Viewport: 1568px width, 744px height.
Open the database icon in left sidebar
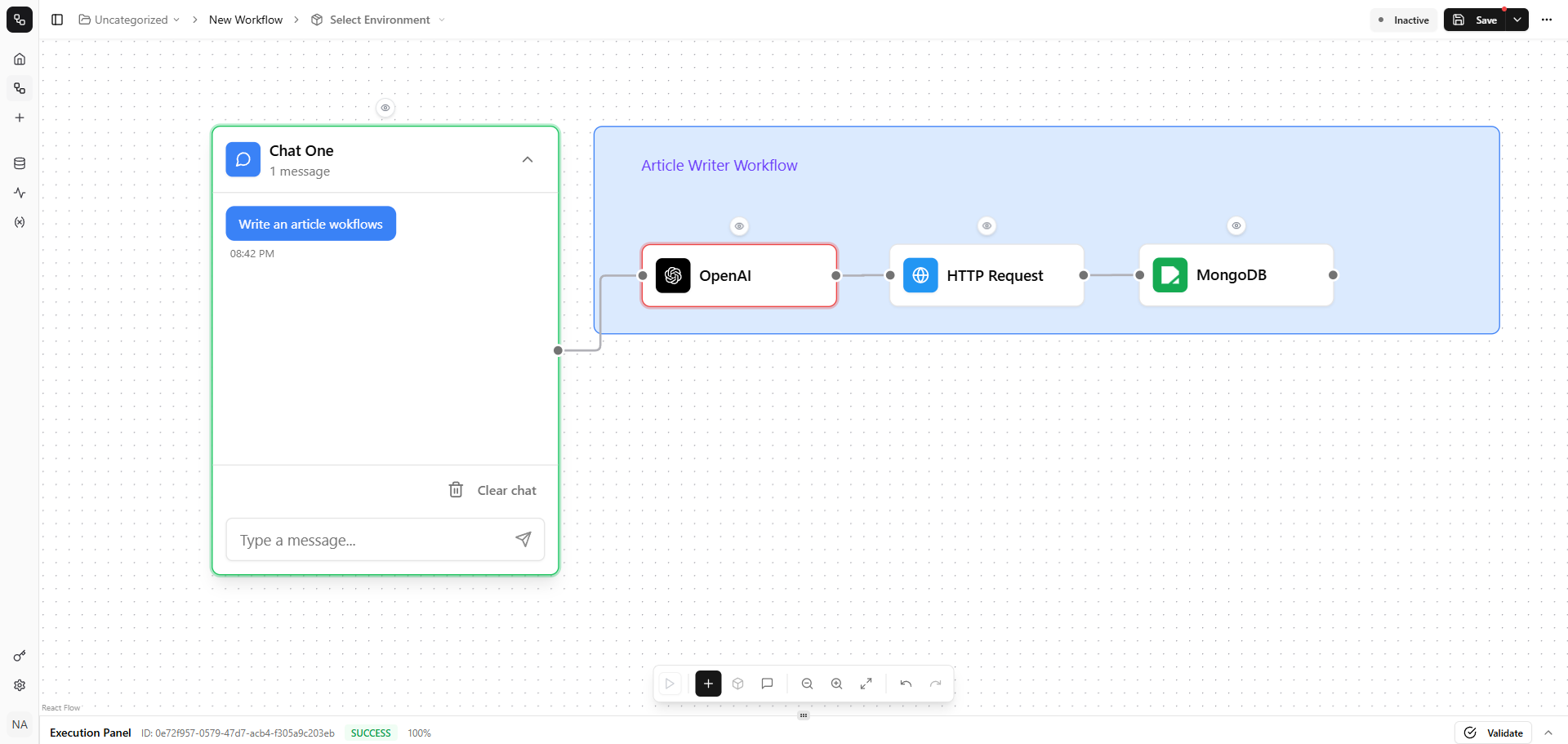point(20,163)
